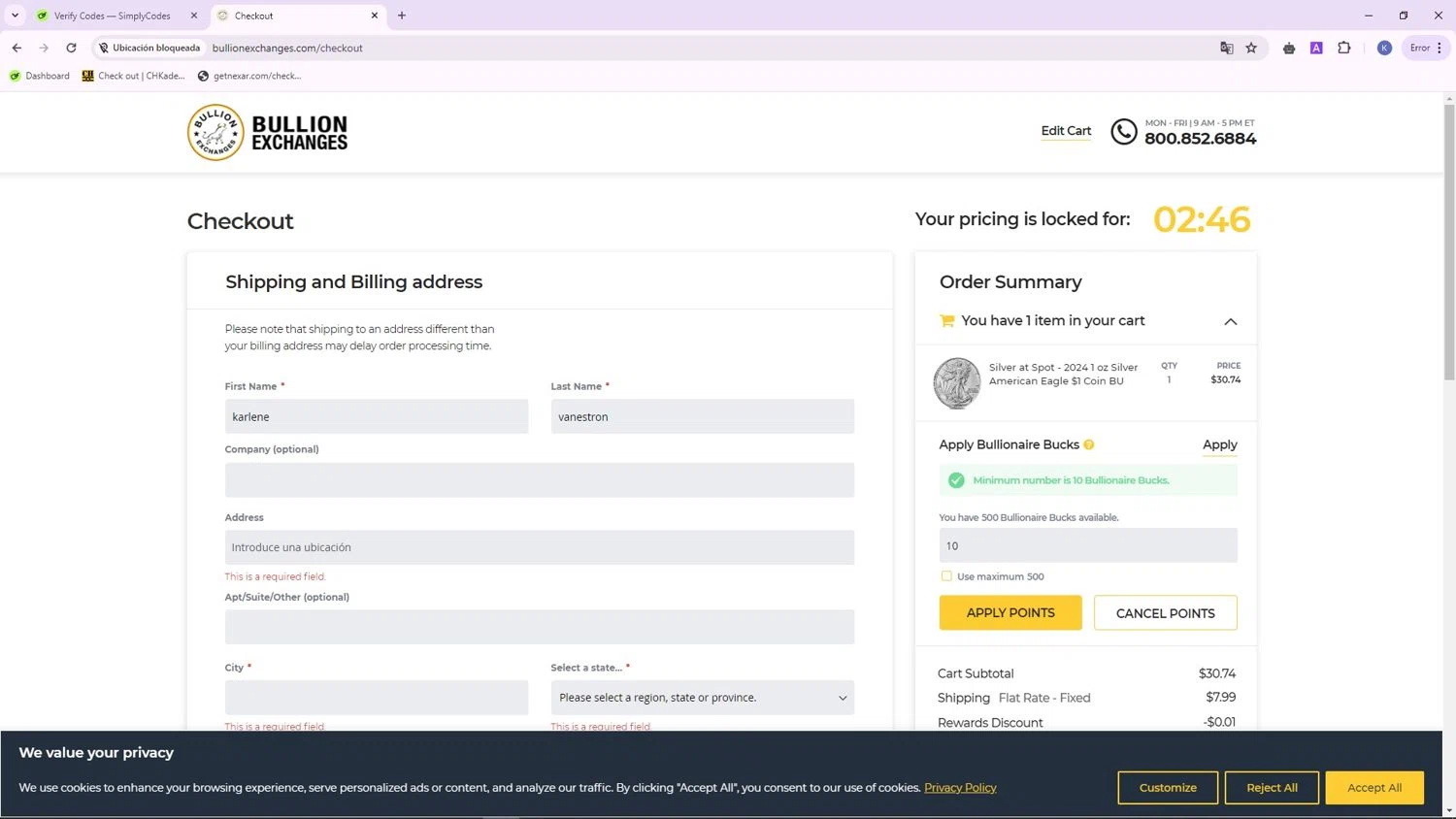Click the Silver American Eagle product name
The image size is (1456, 819).
pyautogui.click(x=1063, y=375)
